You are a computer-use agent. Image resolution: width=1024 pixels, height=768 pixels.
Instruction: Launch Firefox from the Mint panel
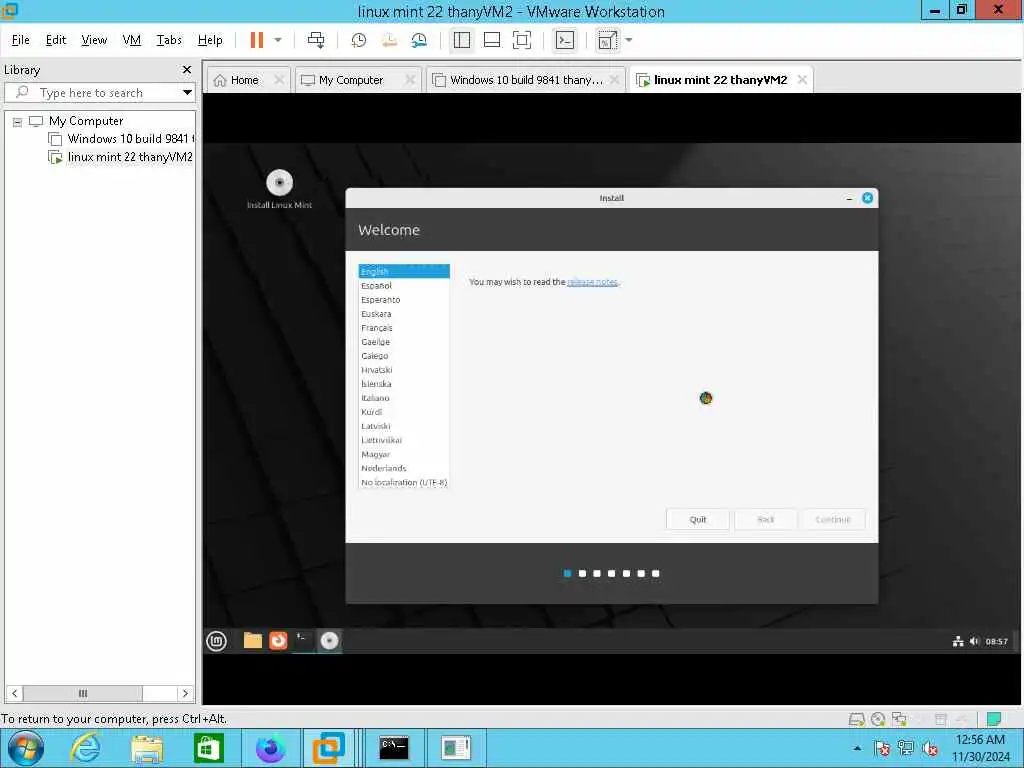pyautogui.click(x=278, y=641)
